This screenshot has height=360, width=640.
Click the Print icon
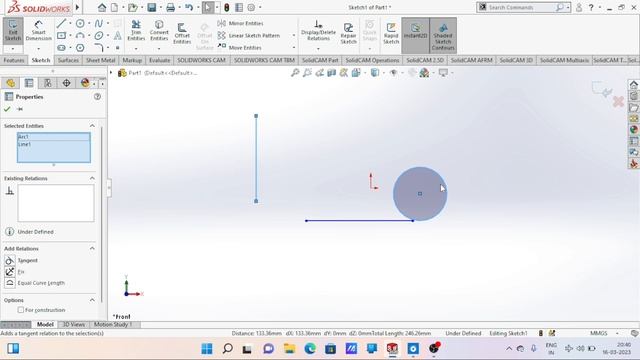pos(171,7)
